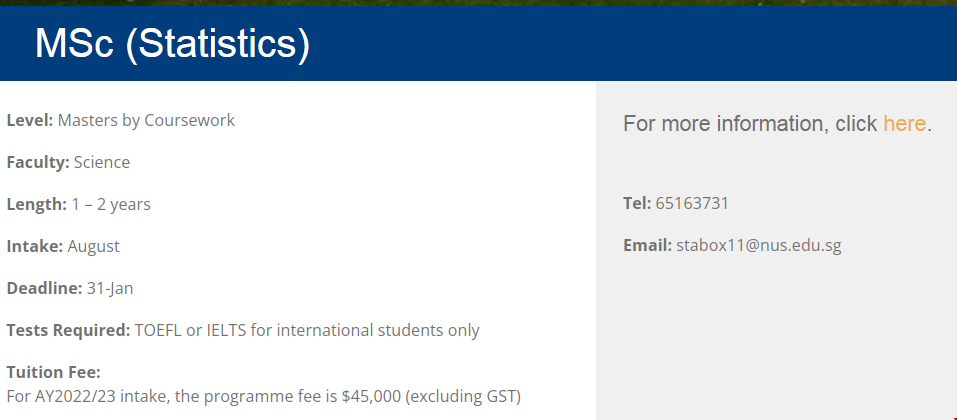Click the "For more information, click" text
This screenshot has height=420, width=957.
tap(750, 124)
